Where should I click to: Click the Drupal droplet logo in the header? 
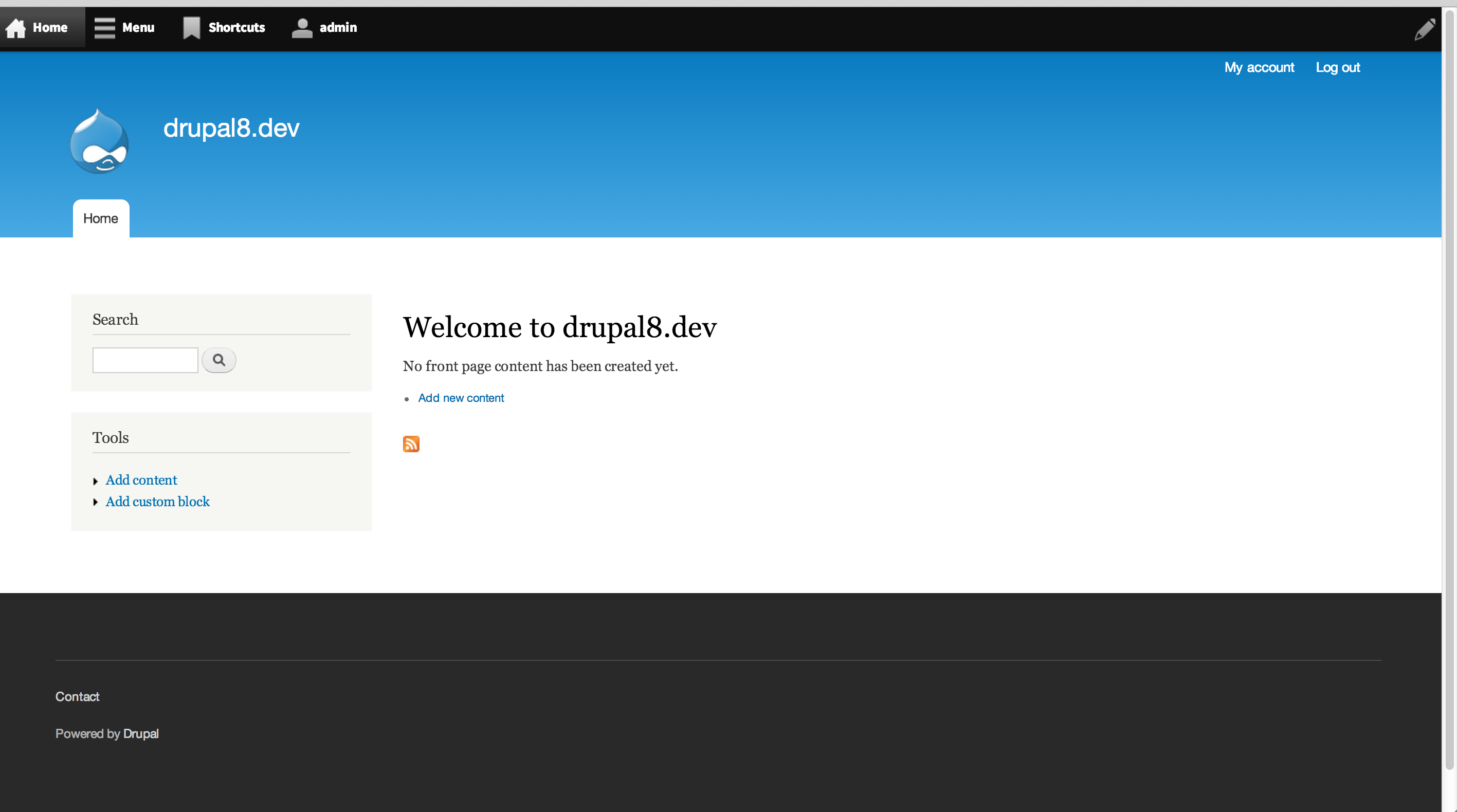[100, 142]
